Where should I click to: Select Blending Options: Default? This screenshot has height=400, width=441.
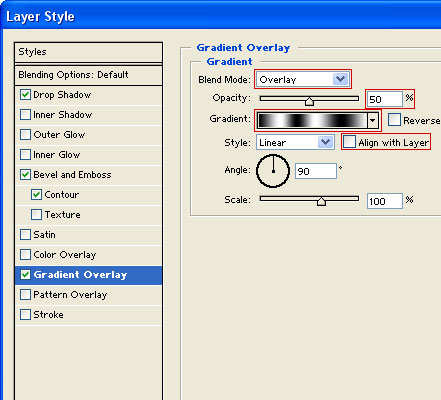(89, 75)
